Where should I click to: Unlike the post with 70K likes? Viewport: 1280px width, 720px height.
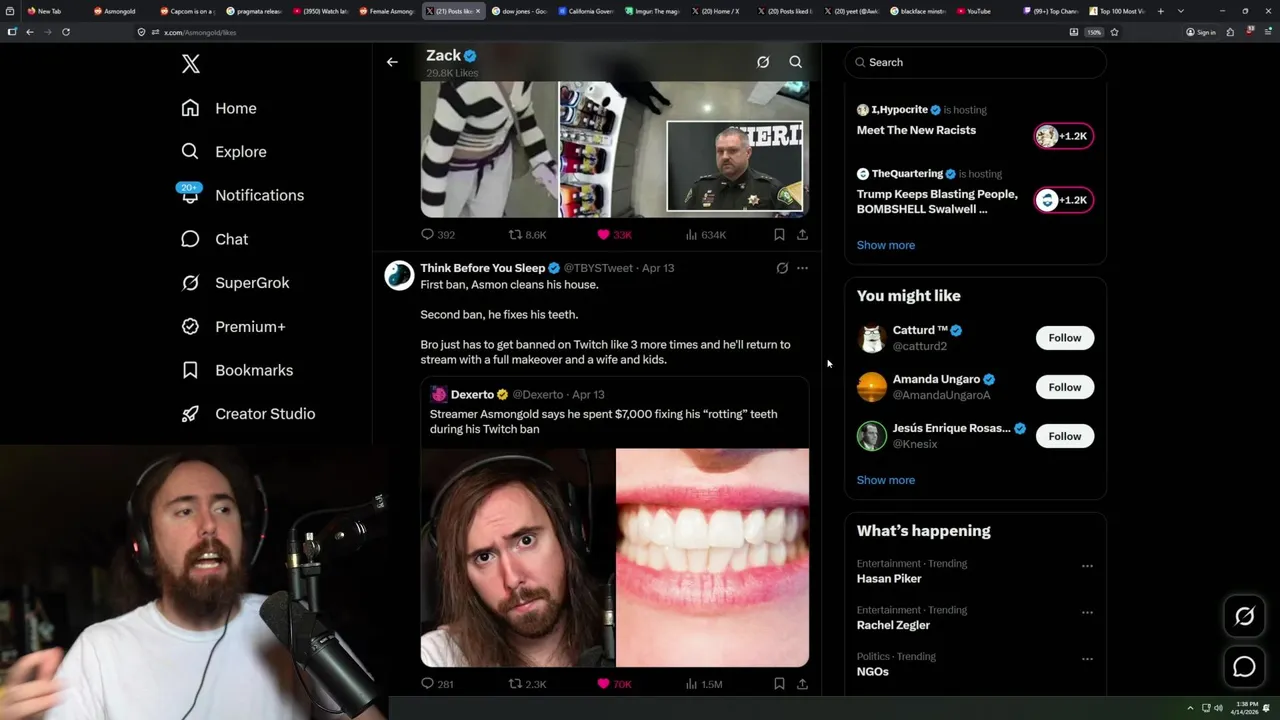point(614,684)
